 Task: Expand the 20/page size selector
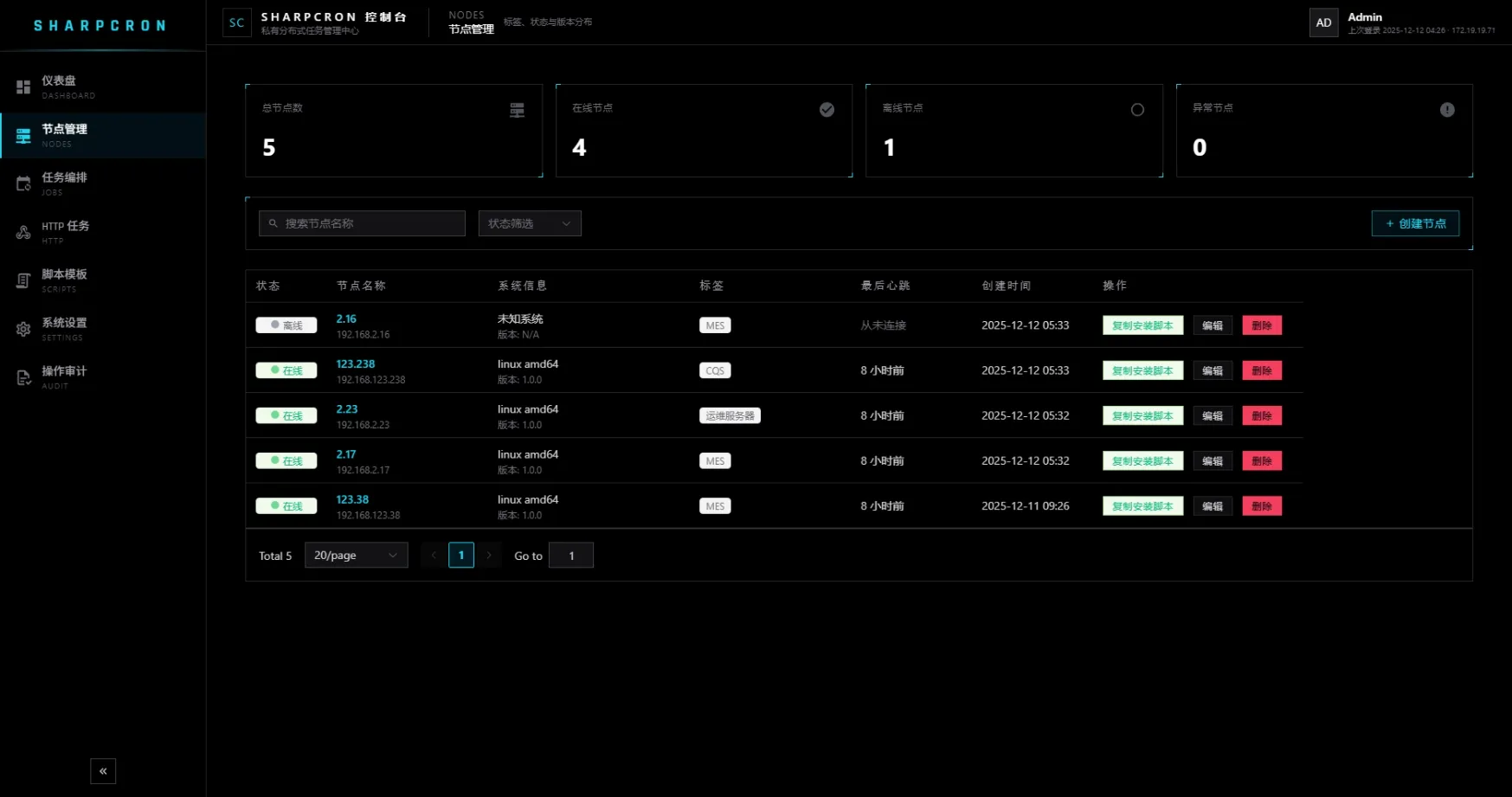(x=356, y=556)
